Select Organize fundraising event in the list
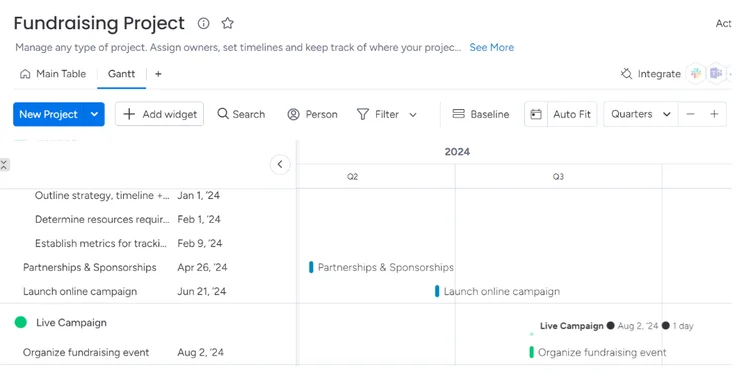The image size is (744, 373). tap(86, 353)
